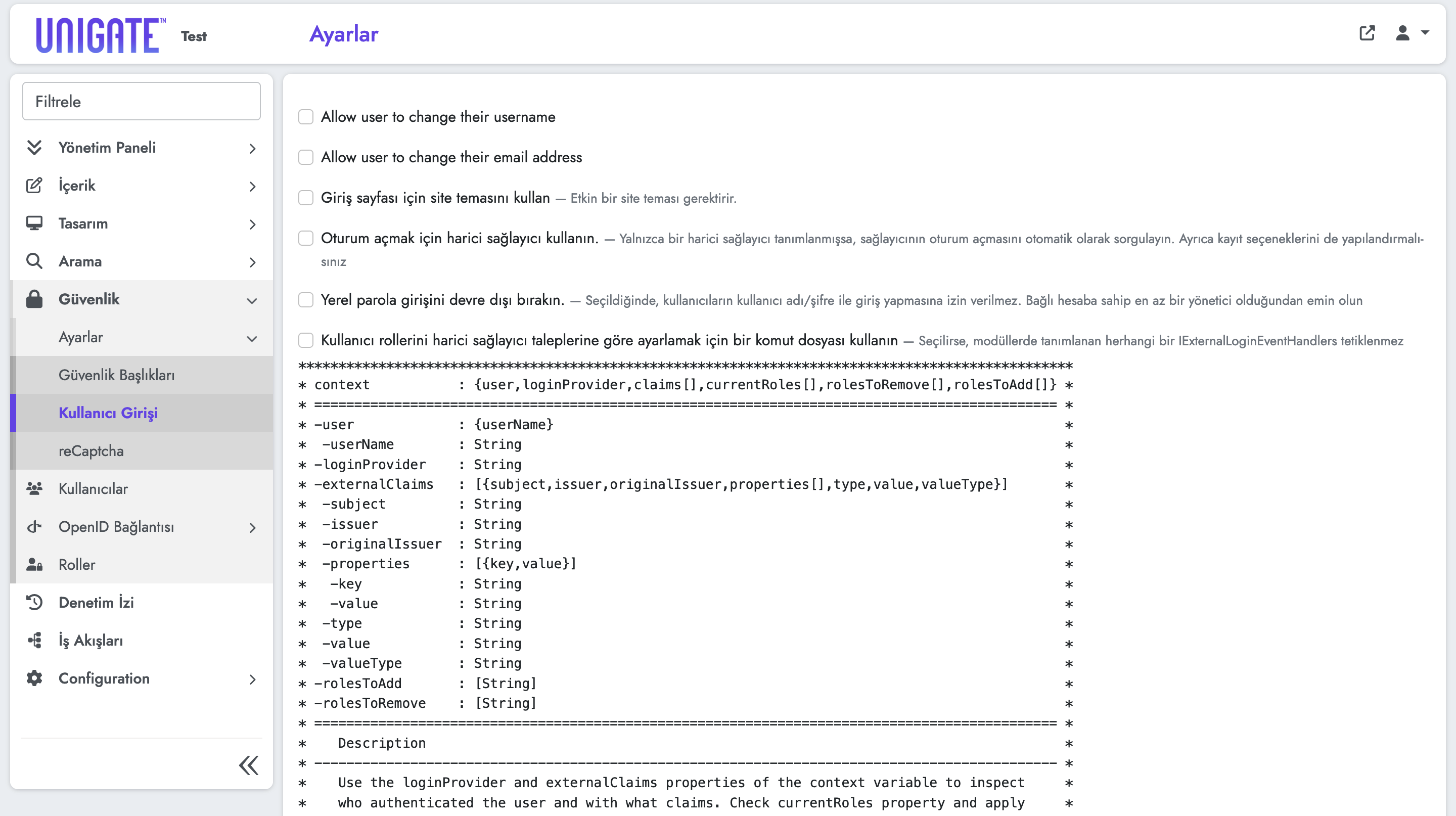Toggle 'Giriş sayfası için site temasını kullan'
1456x816 pixels.
(x=306, y=198)
